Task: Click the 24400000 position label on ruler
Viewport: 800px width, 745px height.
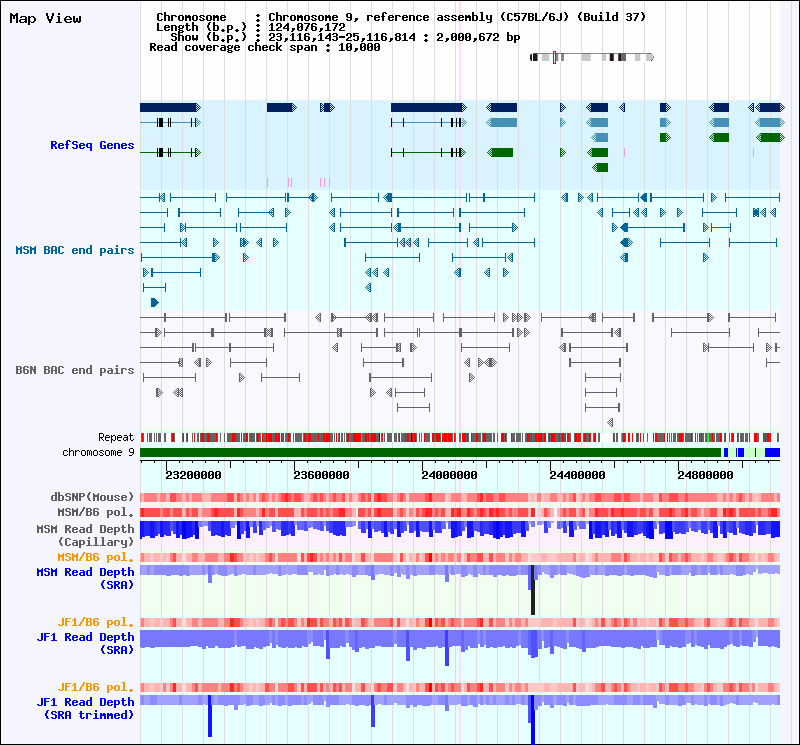Action: pos(578,475)
